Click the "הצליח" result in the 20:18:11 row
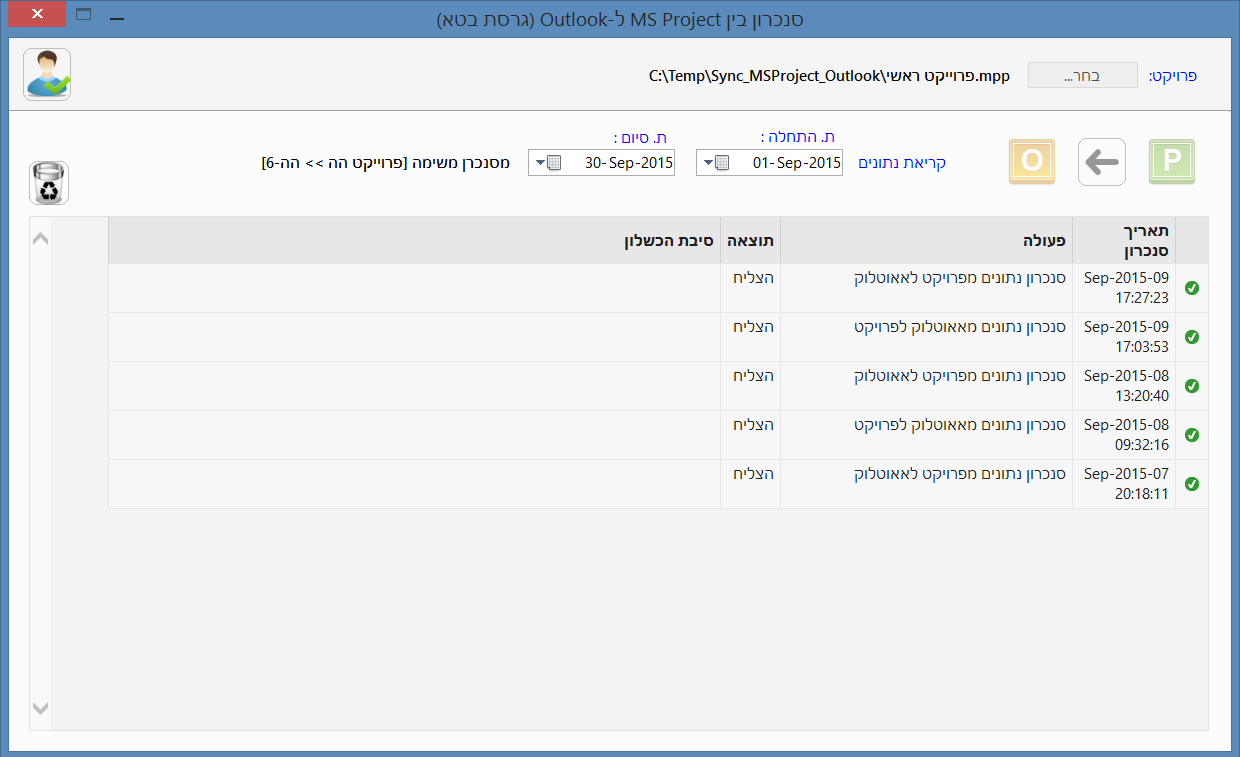This screenshot has width=1240, height=757. (x=754, y=474)
